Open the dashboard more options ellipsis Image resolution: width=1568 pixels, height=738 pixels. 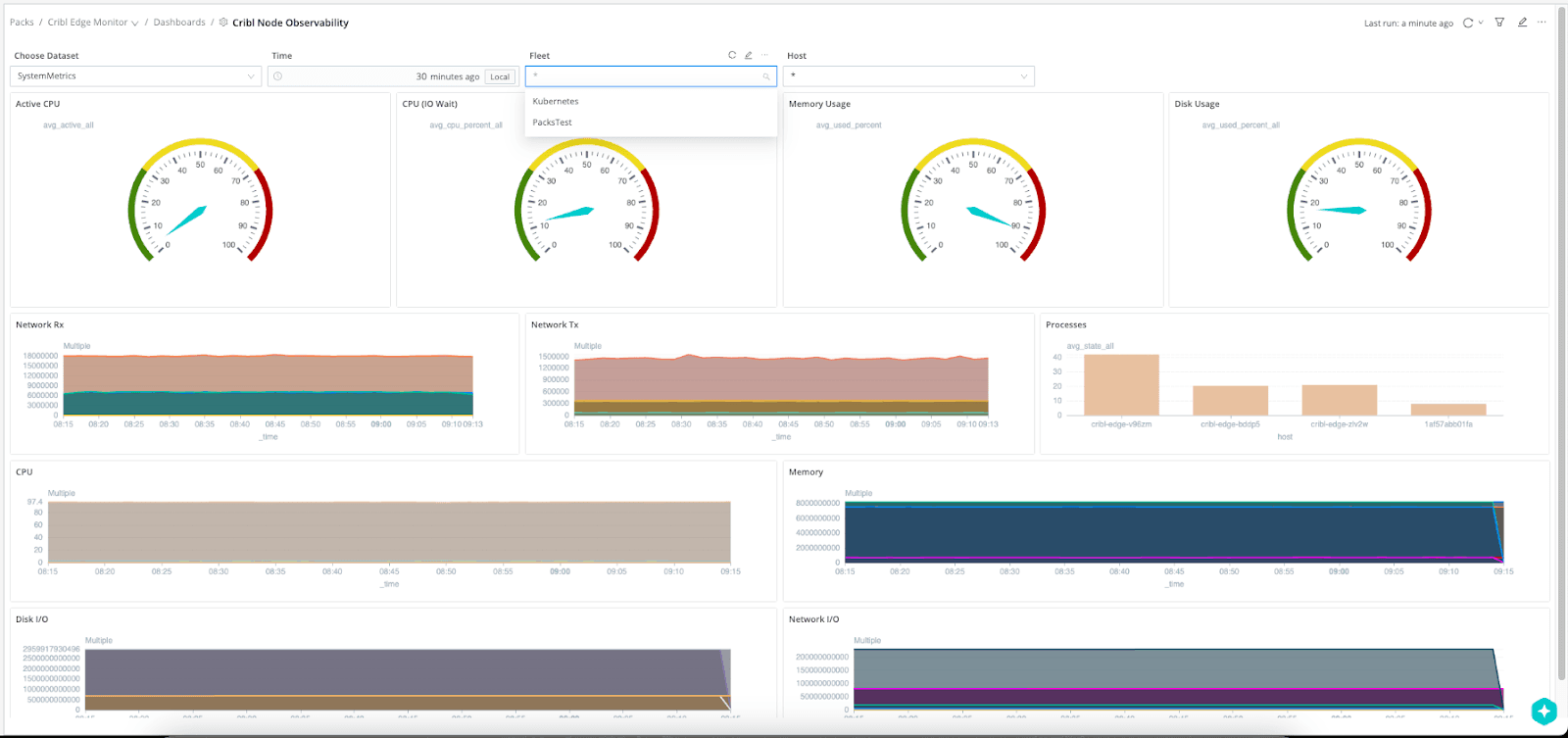pos(1543,23)
